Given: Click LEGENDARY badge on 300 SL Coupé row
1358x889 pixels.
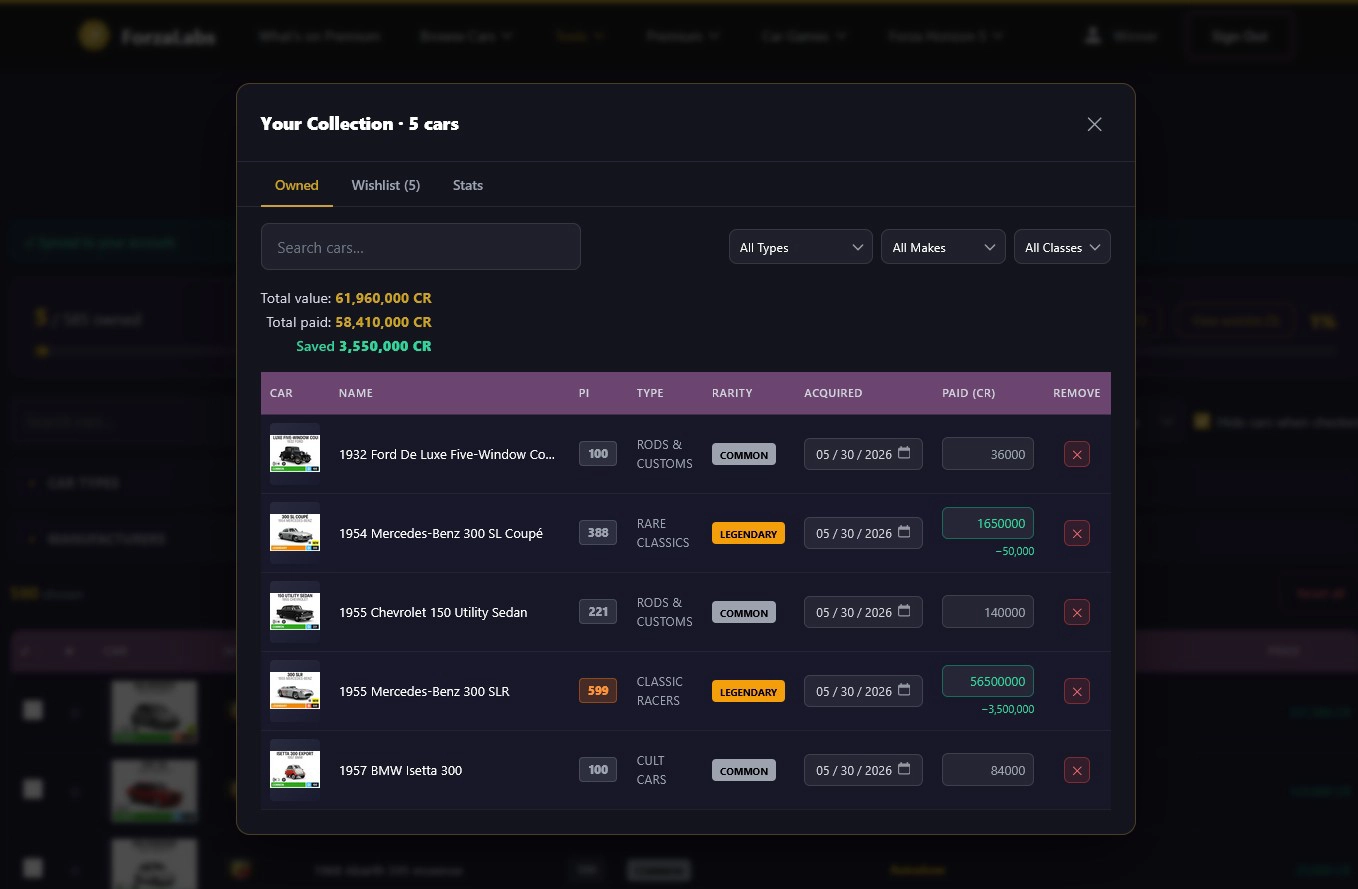Looking at the screenshot, I should (x=748, y=534).
